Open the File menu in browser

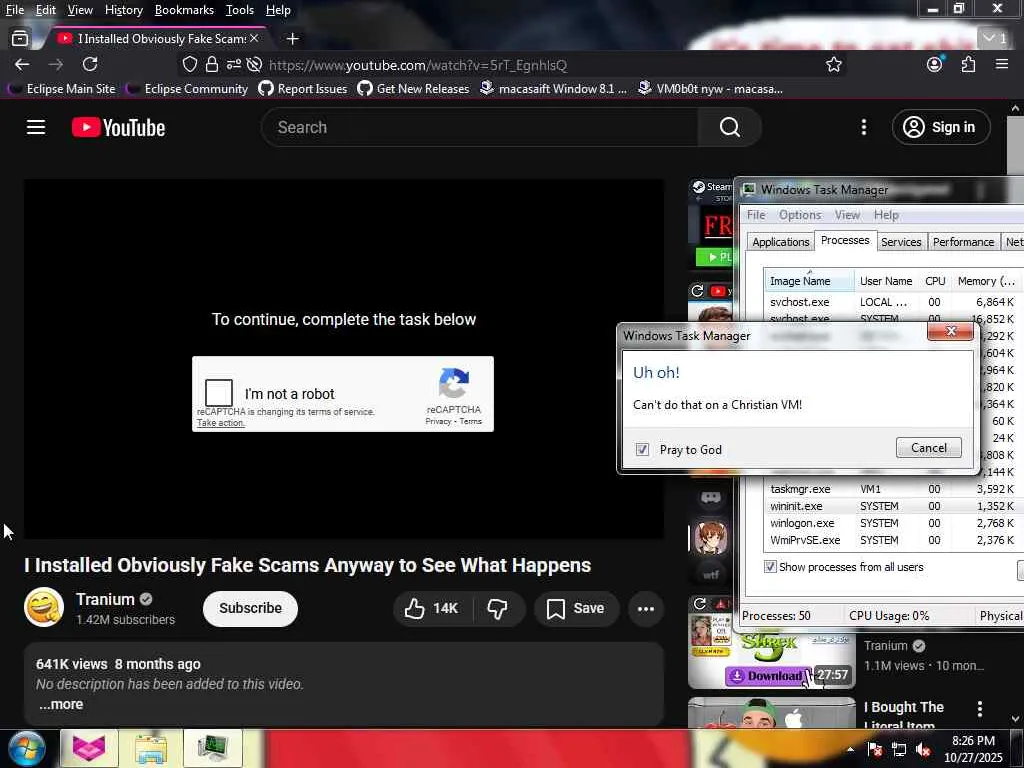[x=15, y=10]
